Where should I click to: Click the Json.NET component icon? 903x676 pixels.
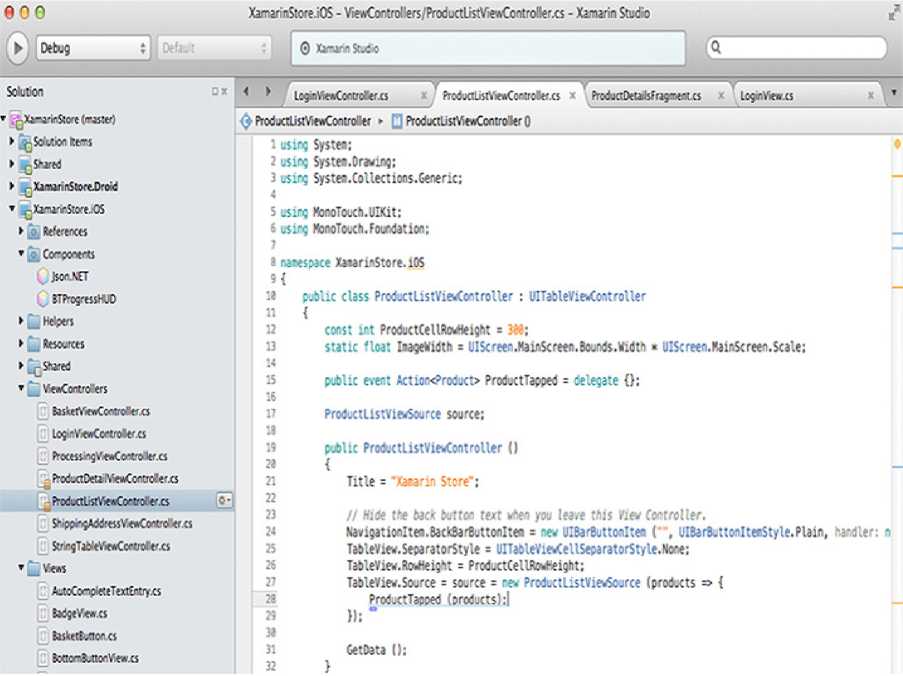(x=42, y=276)
